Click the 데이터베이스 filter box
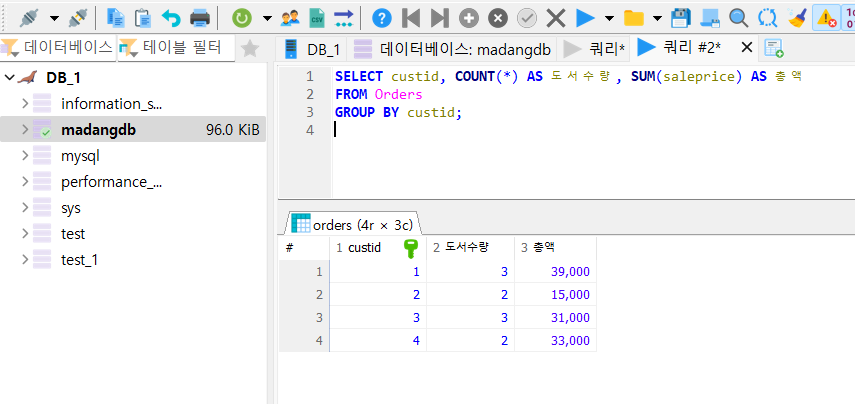The image size is (855, 404). [58, 49]
